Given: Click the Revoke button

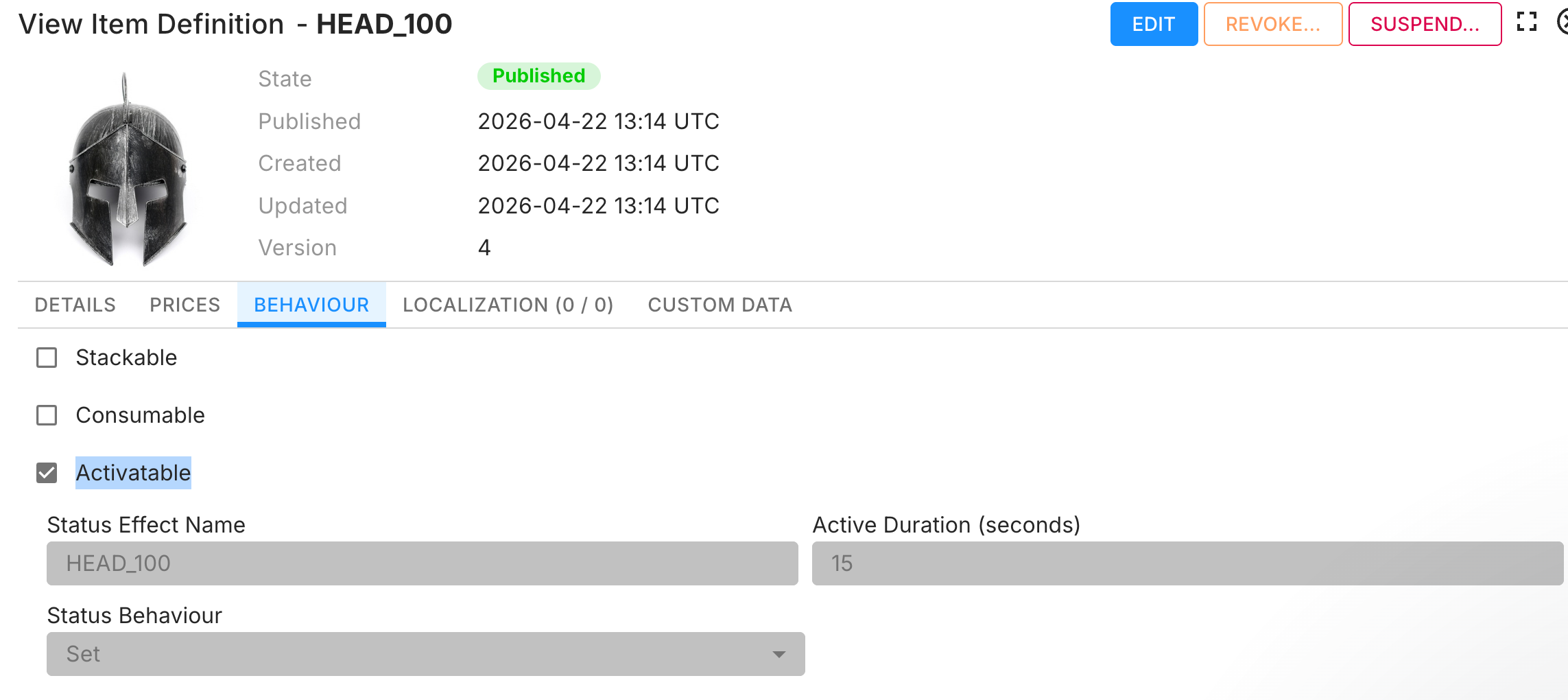Looking at the screenshot, I should [x=1273, y=24].
